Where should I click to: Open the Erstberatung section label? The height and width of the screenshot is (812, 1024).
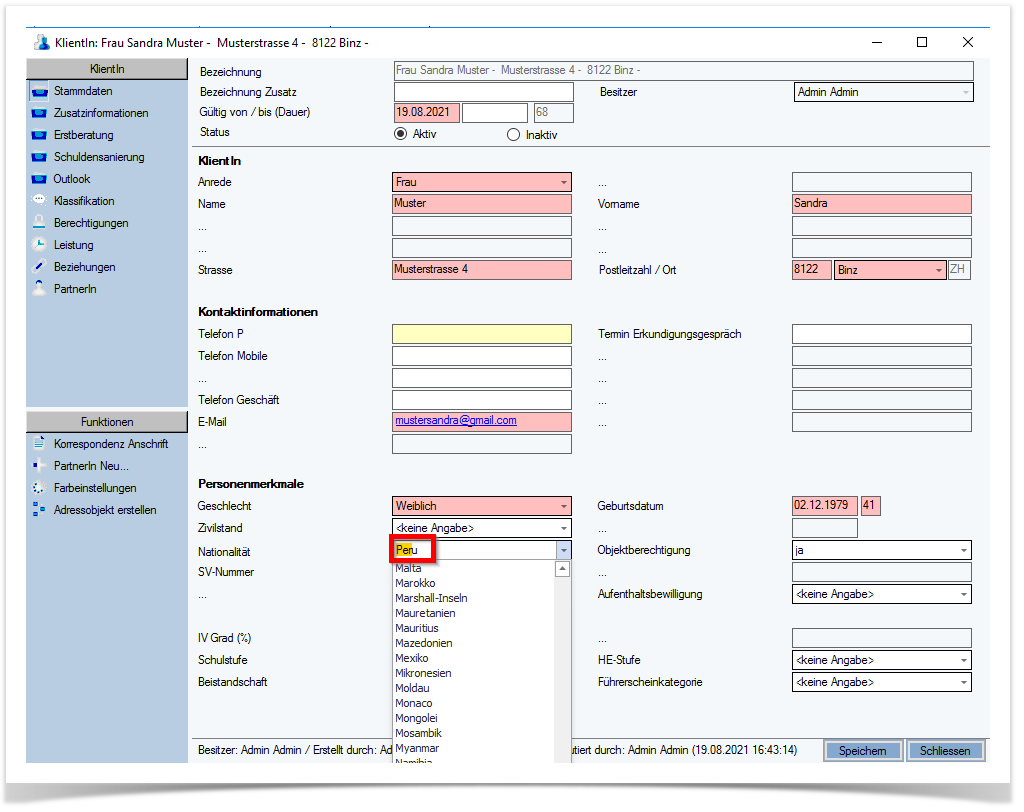pyautogui.click(x=84, y=135)
